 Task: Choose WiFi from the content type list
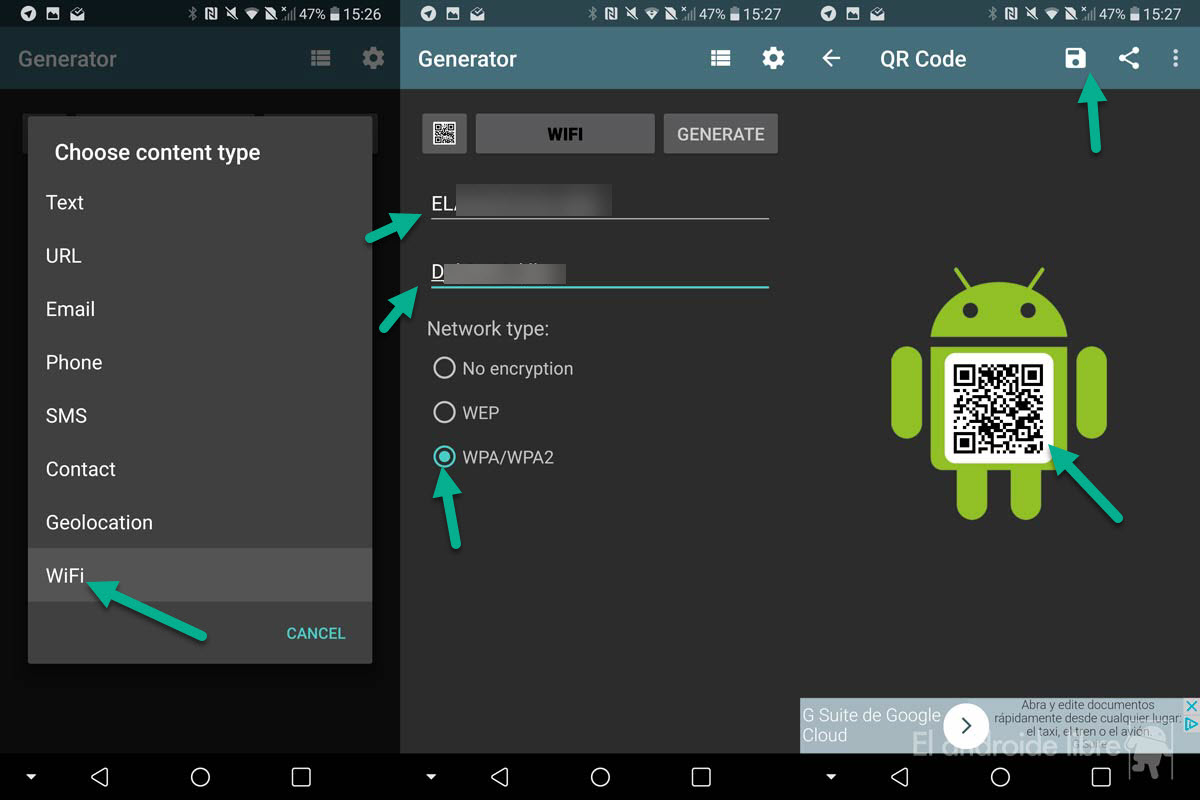click(66, 575)
